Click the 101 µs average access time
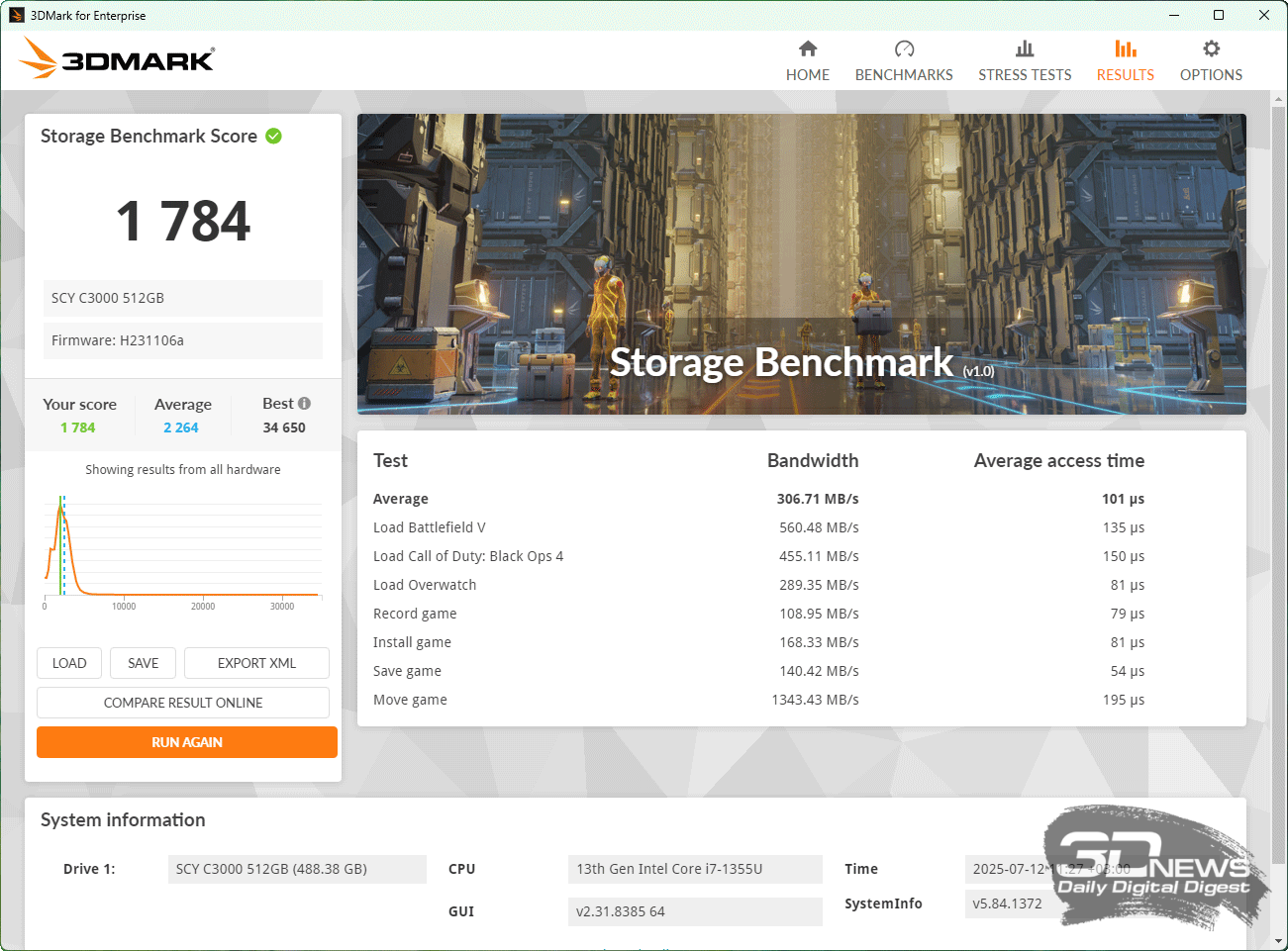 [x=1123, y=499]
